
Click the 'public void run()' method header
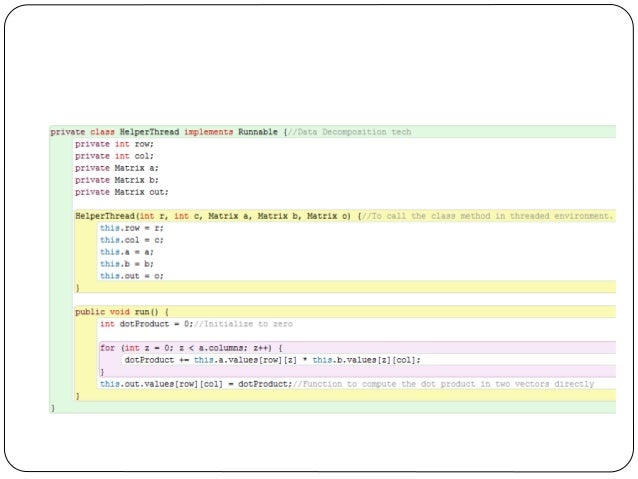tap(121, 312)
